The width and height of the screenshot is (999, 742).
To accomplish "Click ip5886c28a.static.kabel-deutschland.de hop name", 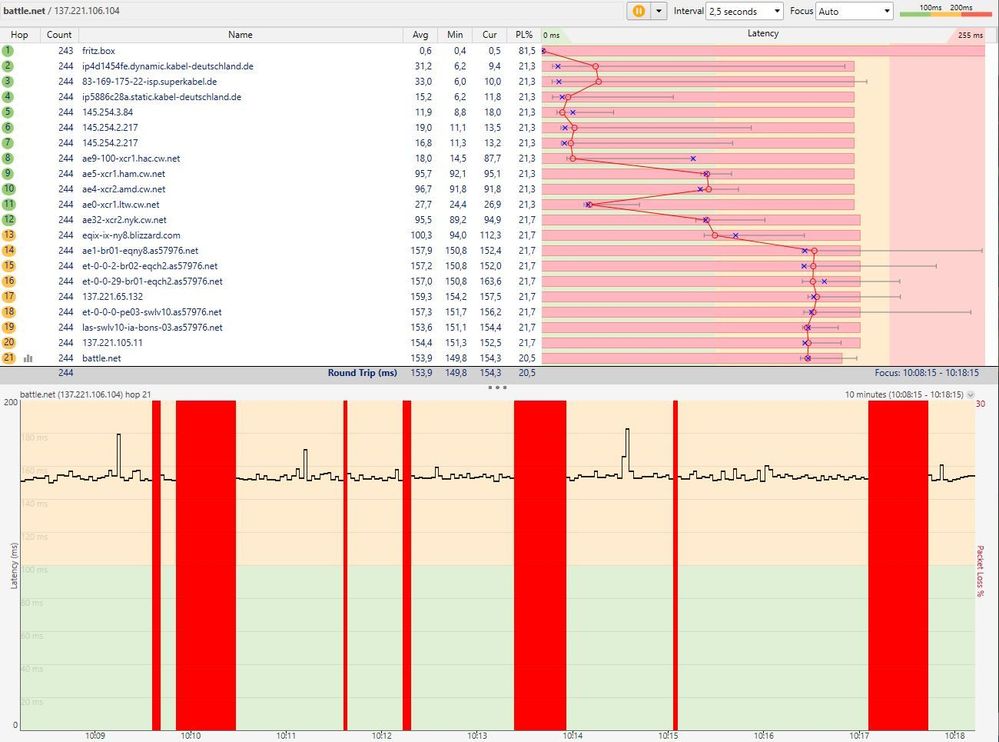I will pyautogui.click(x=161, y=97).
